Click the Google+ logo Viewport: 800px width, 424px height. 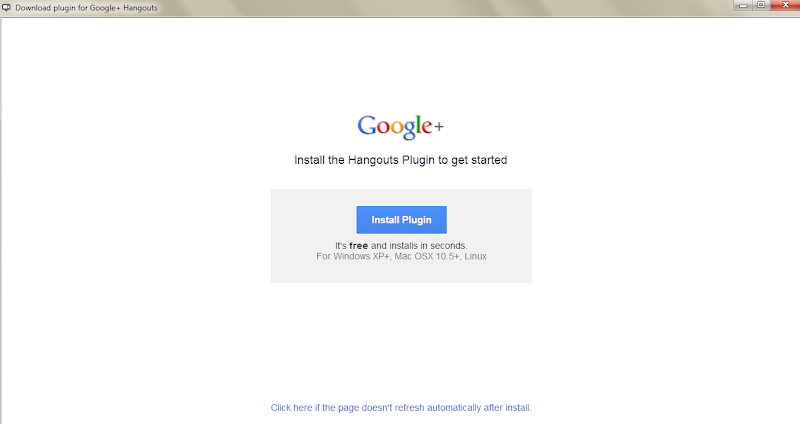pyautogui.click(x=401, y=127)
